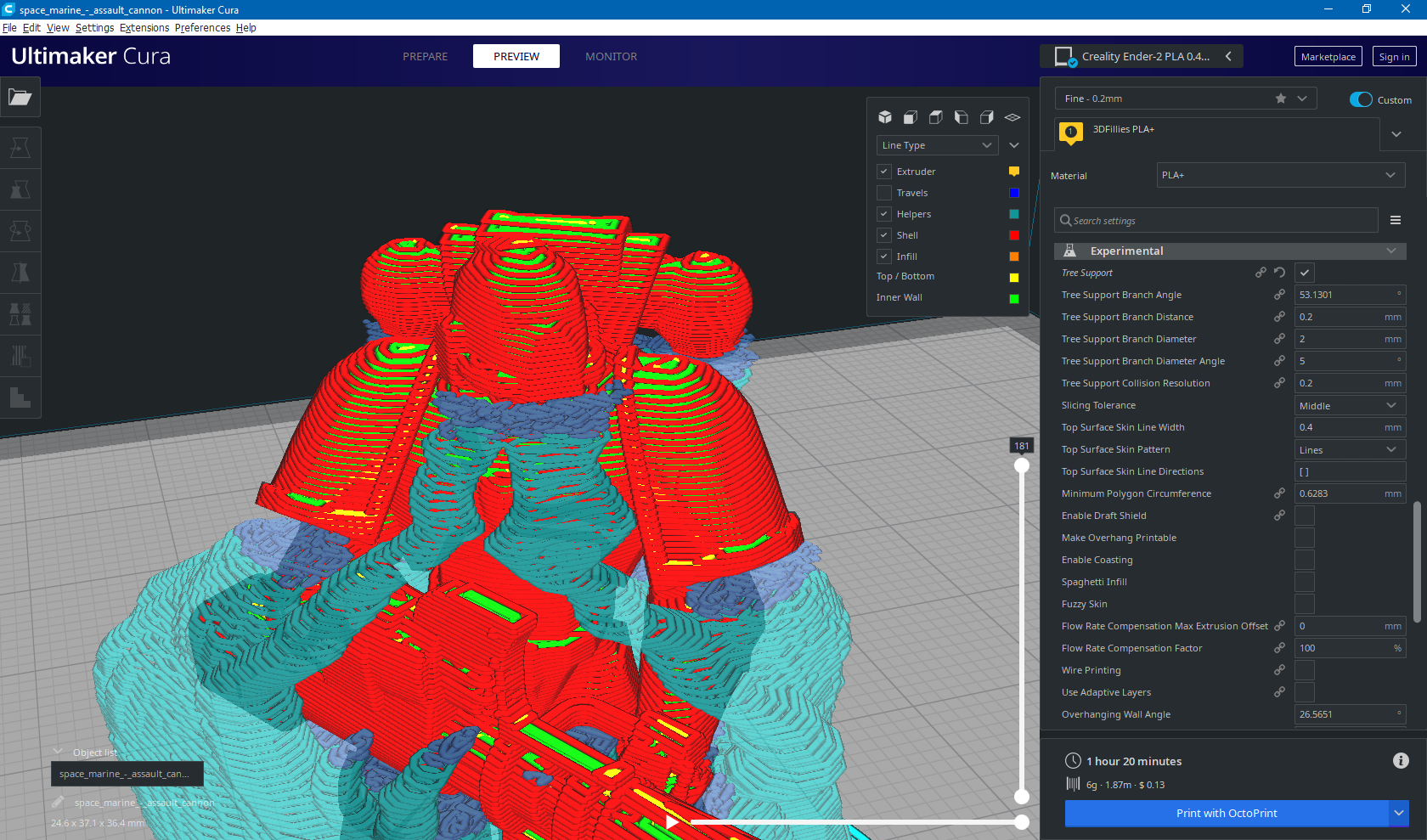Select space_marine_-_assault_can... in object list
Viewport: 1427px width, 840px height.
point(127,774)
